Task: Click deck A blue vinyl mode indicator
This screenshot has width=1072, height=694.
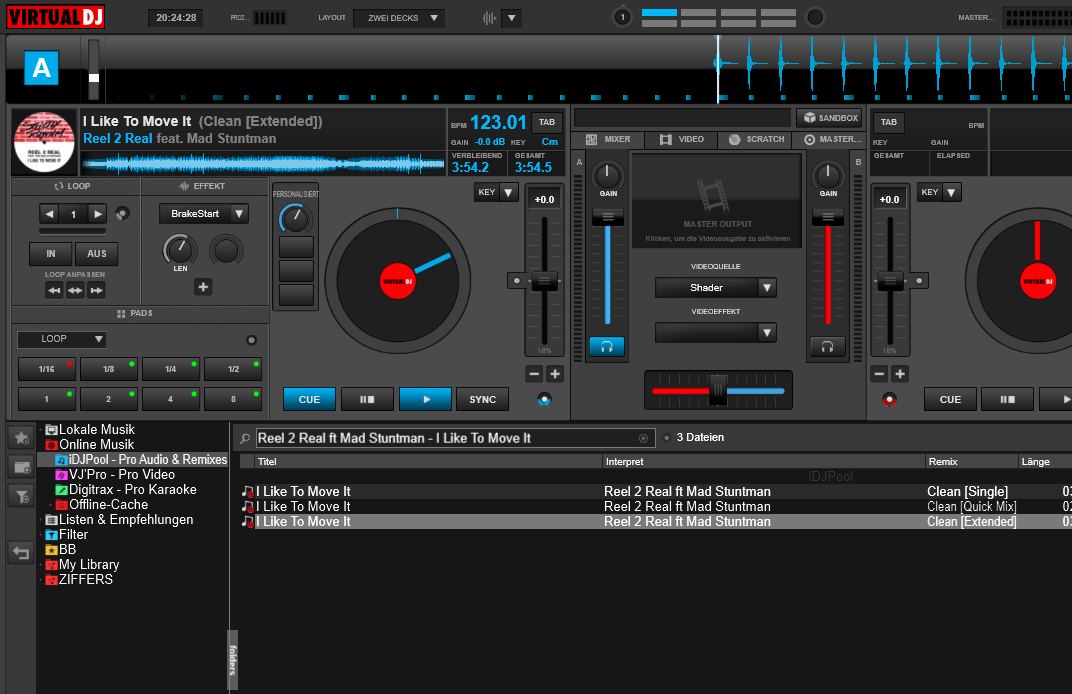Action: click(x=544, y=399)
